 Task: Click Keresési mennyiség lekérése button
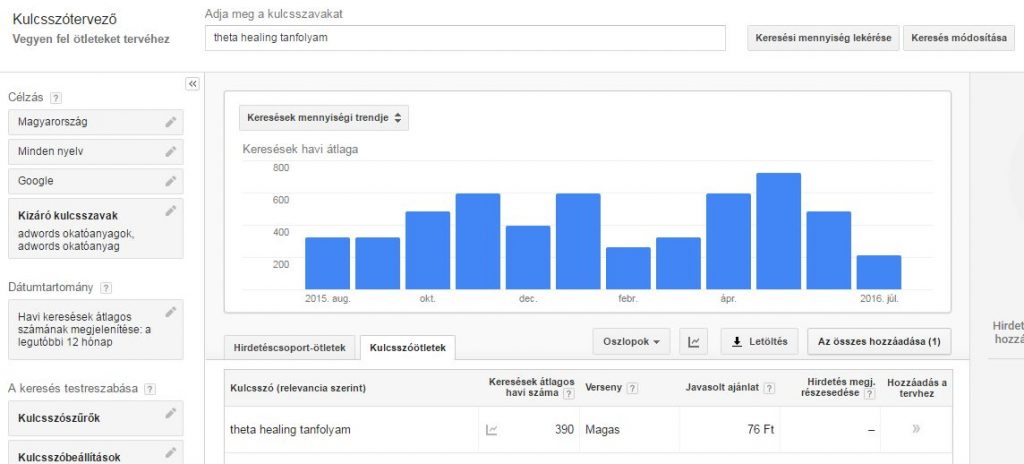(823, 38)
